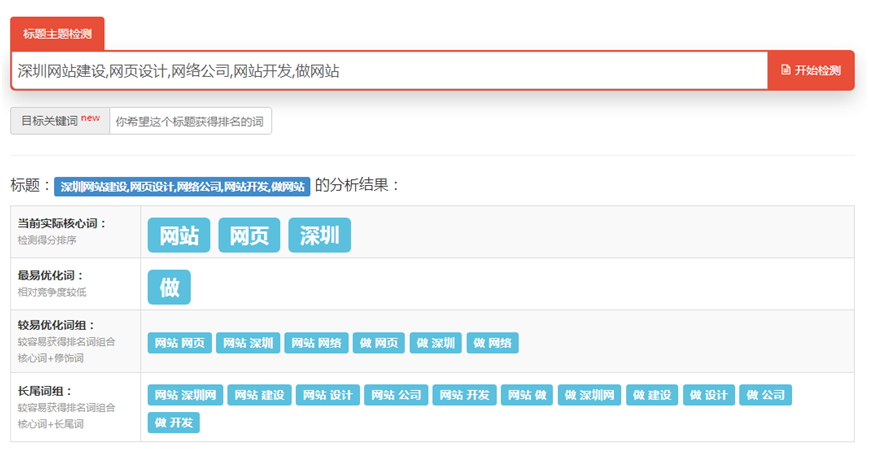Pick the 网站 开发 long-tail tag

coord(465,395)
